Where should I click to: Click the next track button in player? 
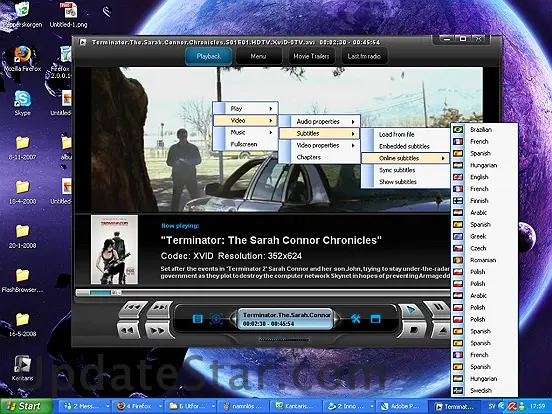click(x=159, y=309)
